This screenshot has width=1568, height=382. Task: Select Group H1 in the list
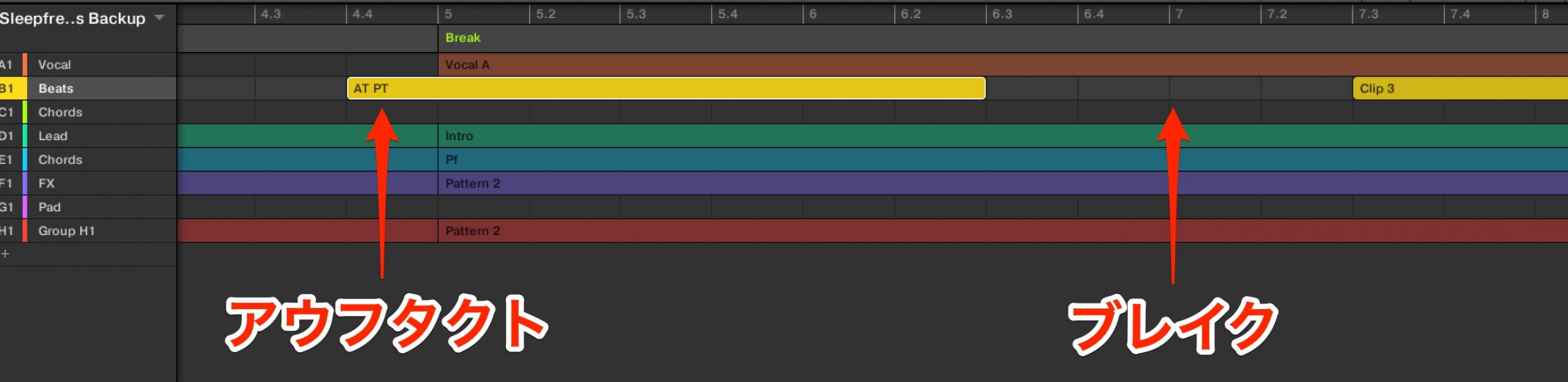click(x=88, y=231)
